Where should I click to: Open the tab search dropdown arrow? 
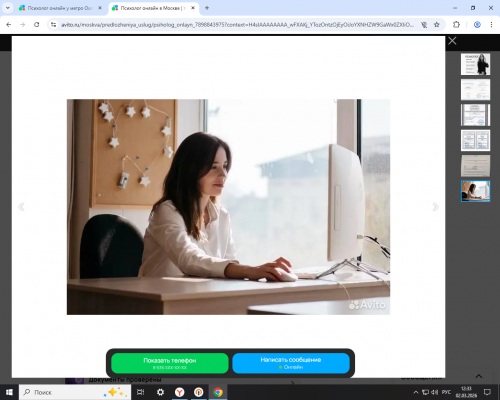[8, 8]
